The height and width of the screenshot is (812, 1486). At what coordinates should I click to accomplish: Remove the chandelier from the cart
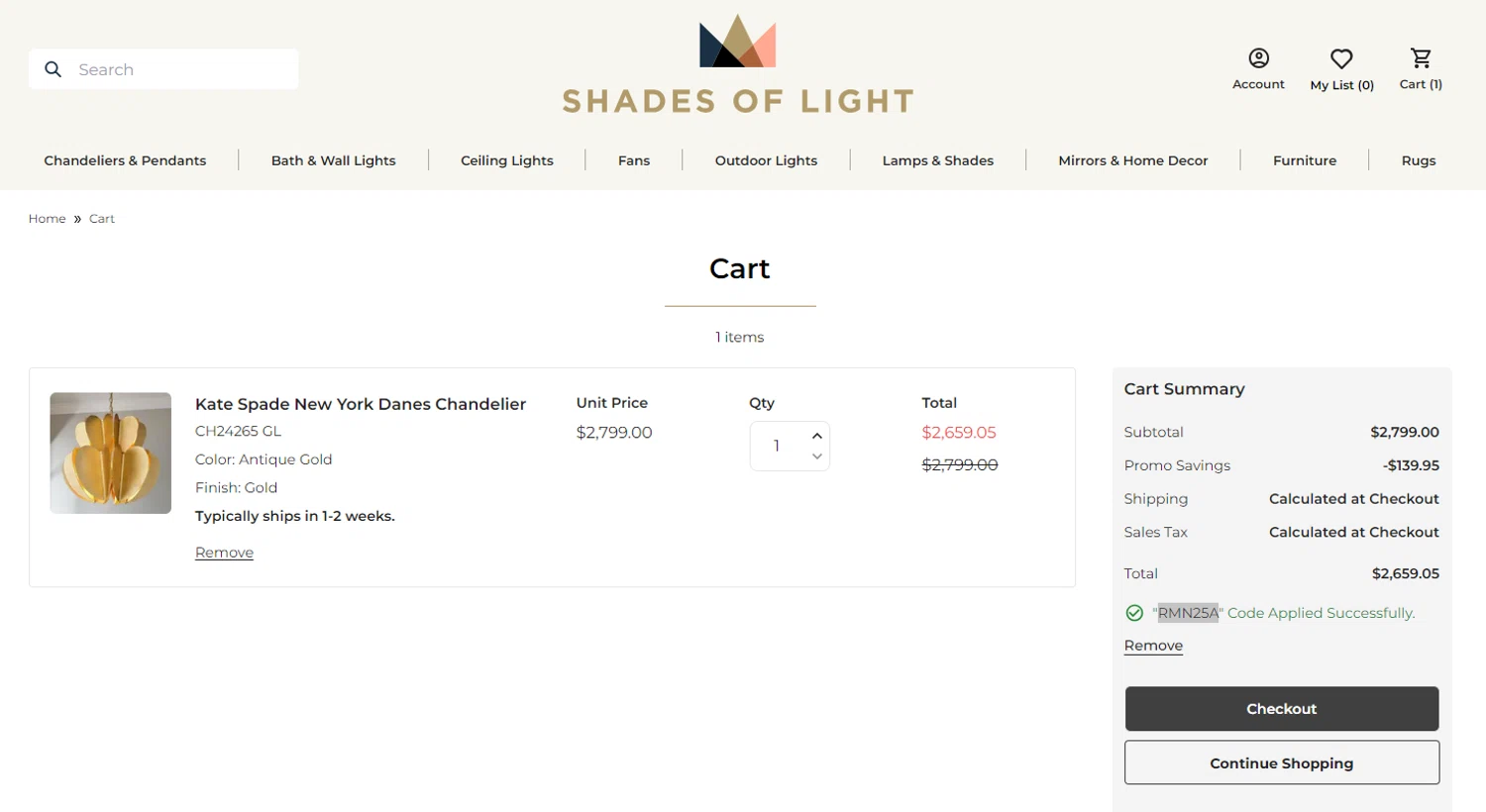click(224, 553)
